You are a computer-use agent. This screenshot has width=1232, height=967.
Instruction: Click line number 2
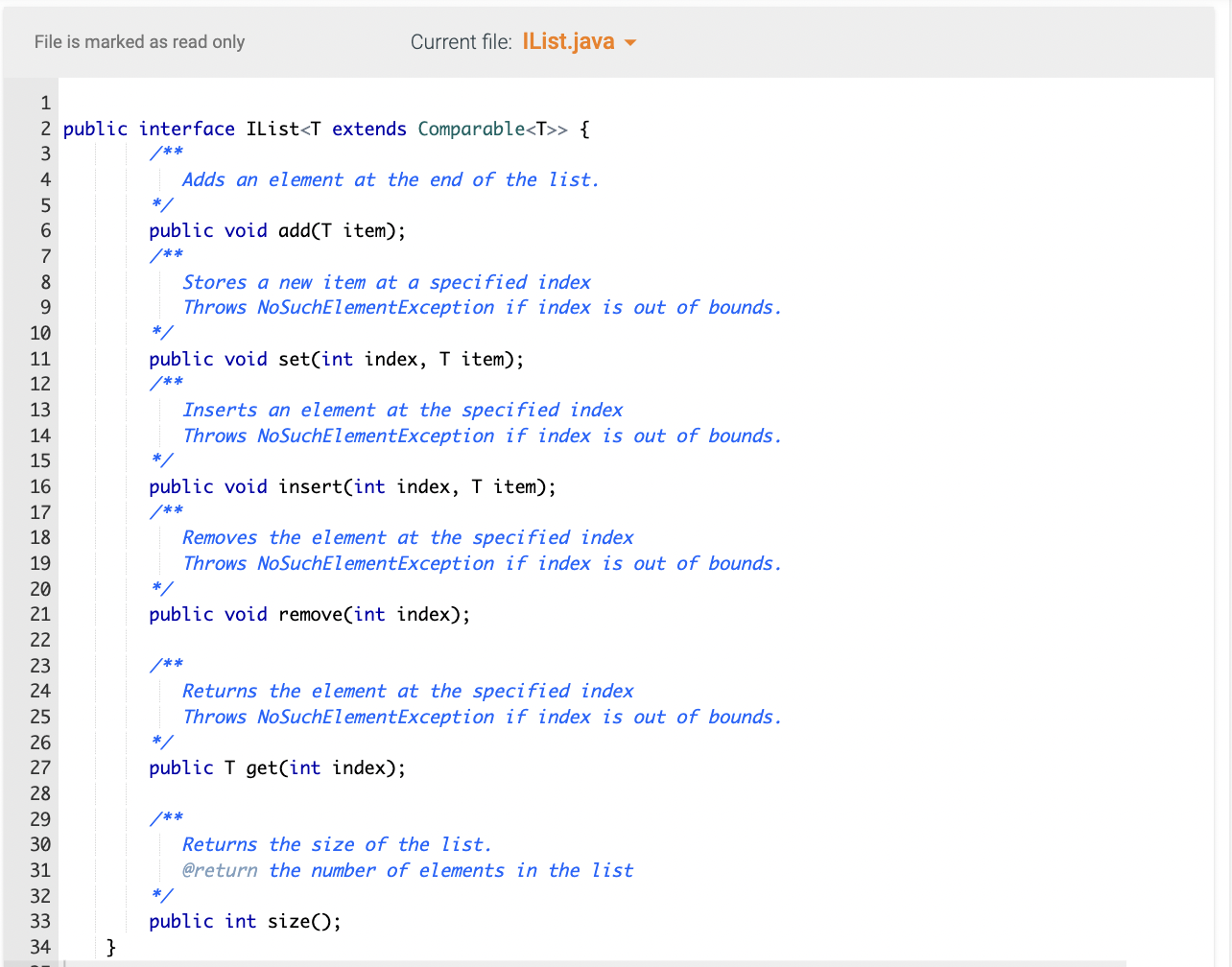pyautogui.click(x=44, y=129)
